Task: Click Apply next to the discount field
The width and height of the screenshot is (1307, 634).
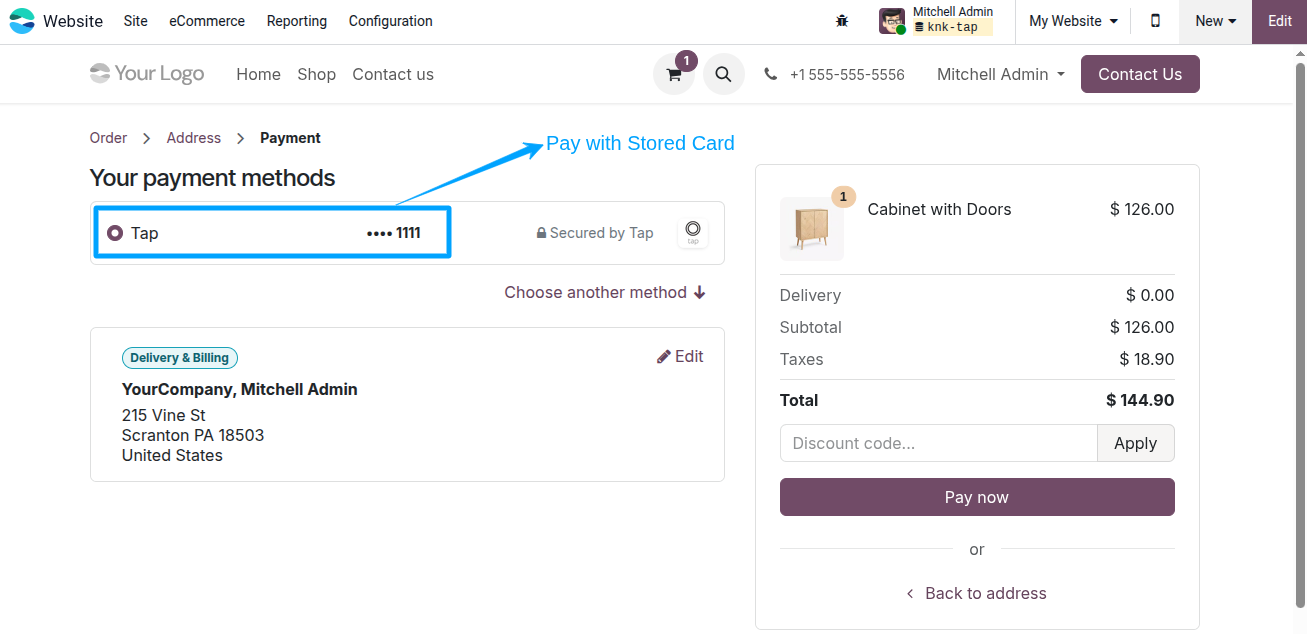Action: [1135, 443]
